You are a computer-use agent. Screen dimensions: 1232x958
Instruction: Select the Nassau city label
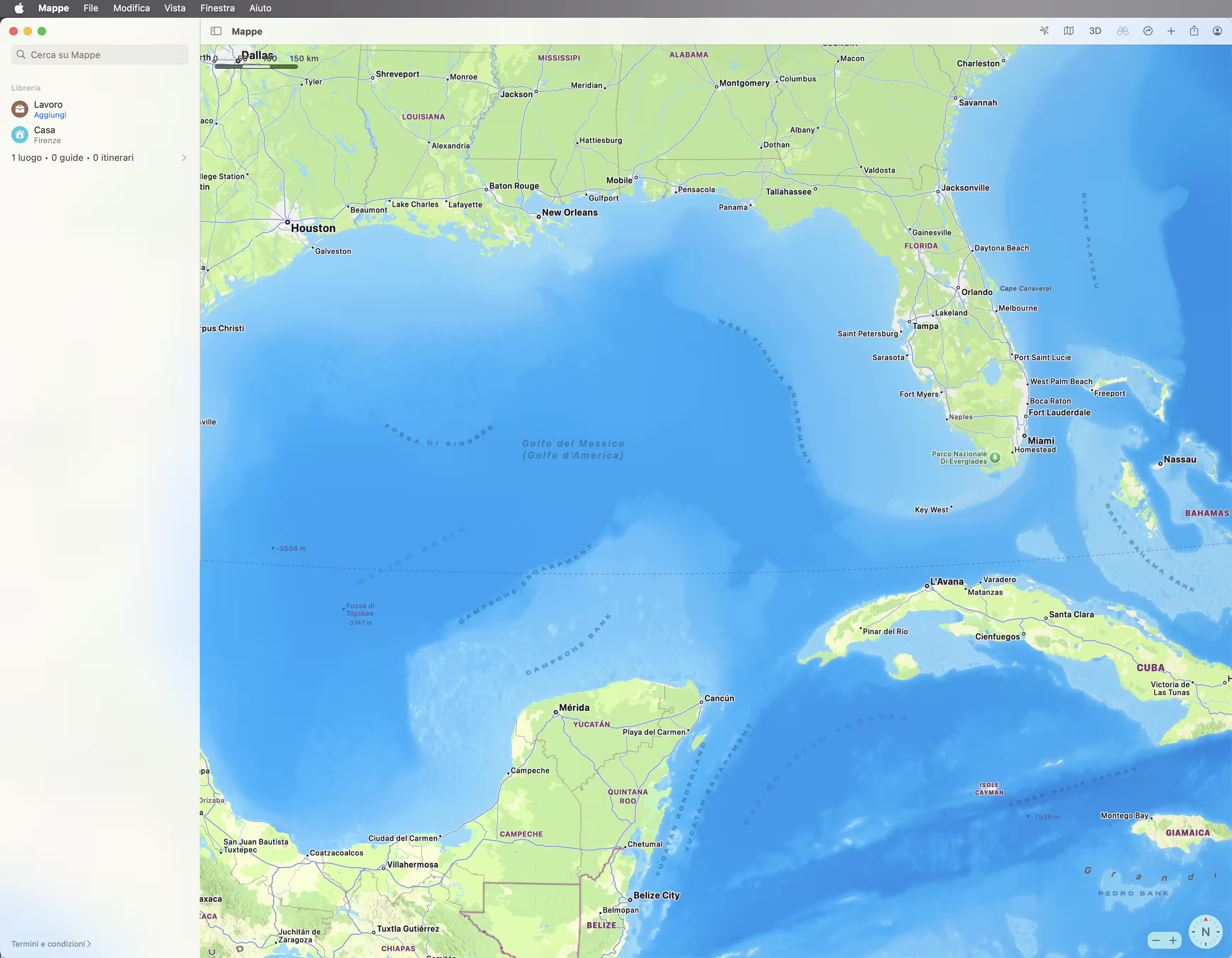pos(1180,460)
